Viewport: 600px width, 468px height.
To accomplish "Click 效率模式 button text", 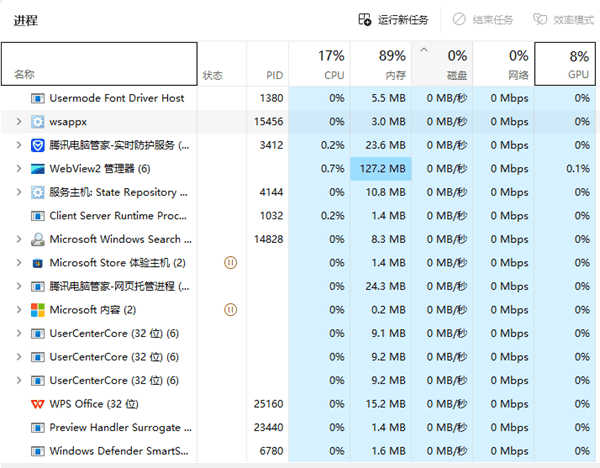I will tap(574, 20).
